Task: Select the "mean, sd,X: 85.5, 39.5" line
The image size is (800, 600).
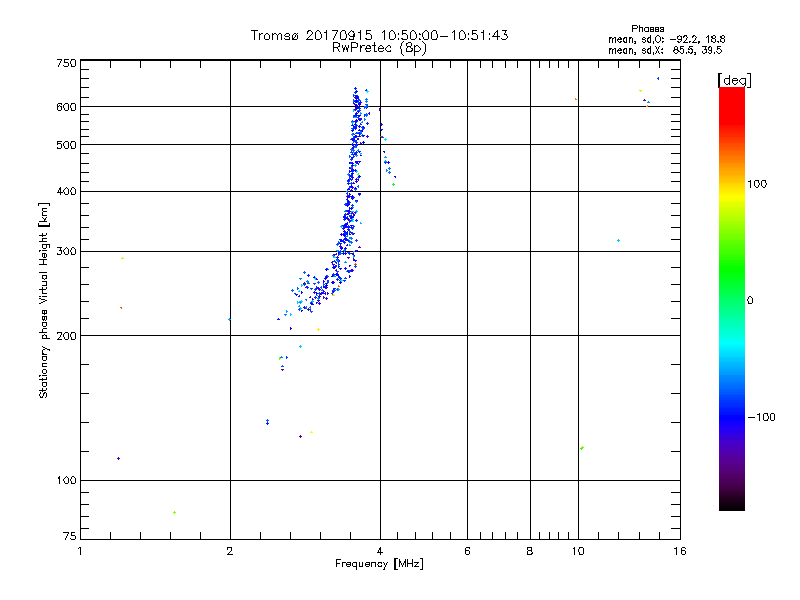Action: coord(665,51)
